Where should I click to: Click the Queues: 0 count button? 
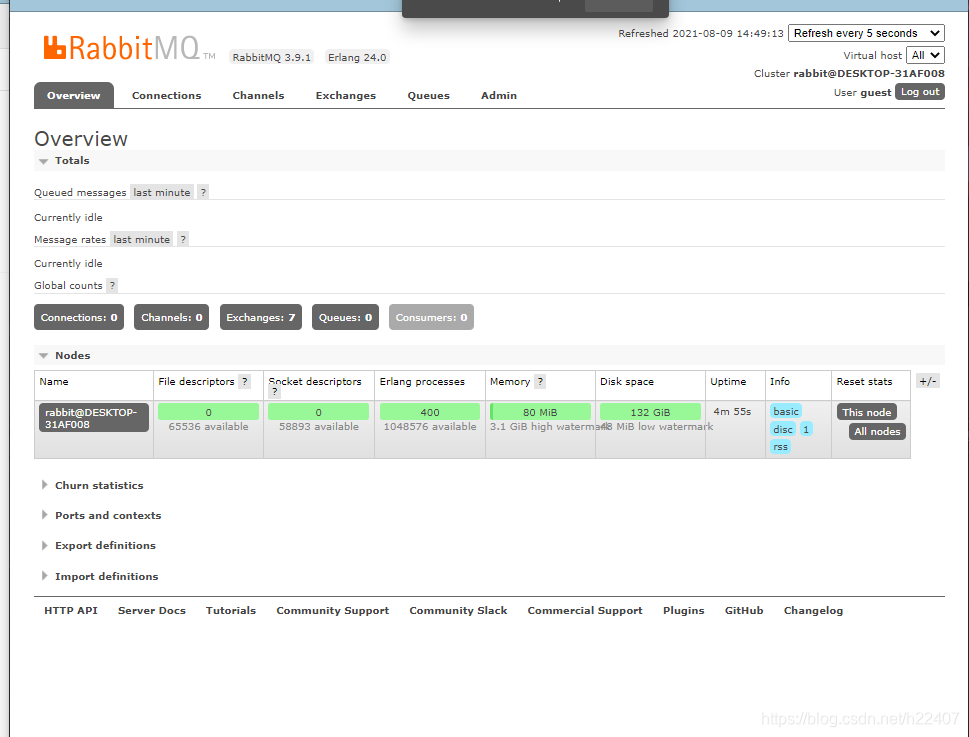(x=345, y=317)
